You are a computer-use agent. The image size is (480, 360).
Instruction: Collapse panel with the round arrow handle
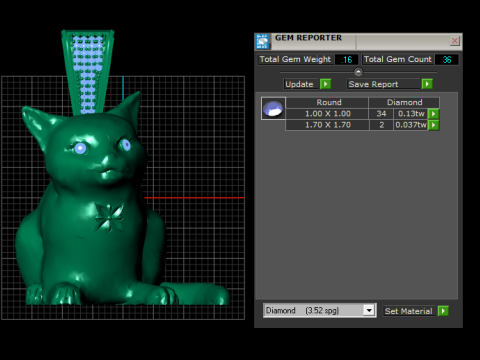(358, 72)
